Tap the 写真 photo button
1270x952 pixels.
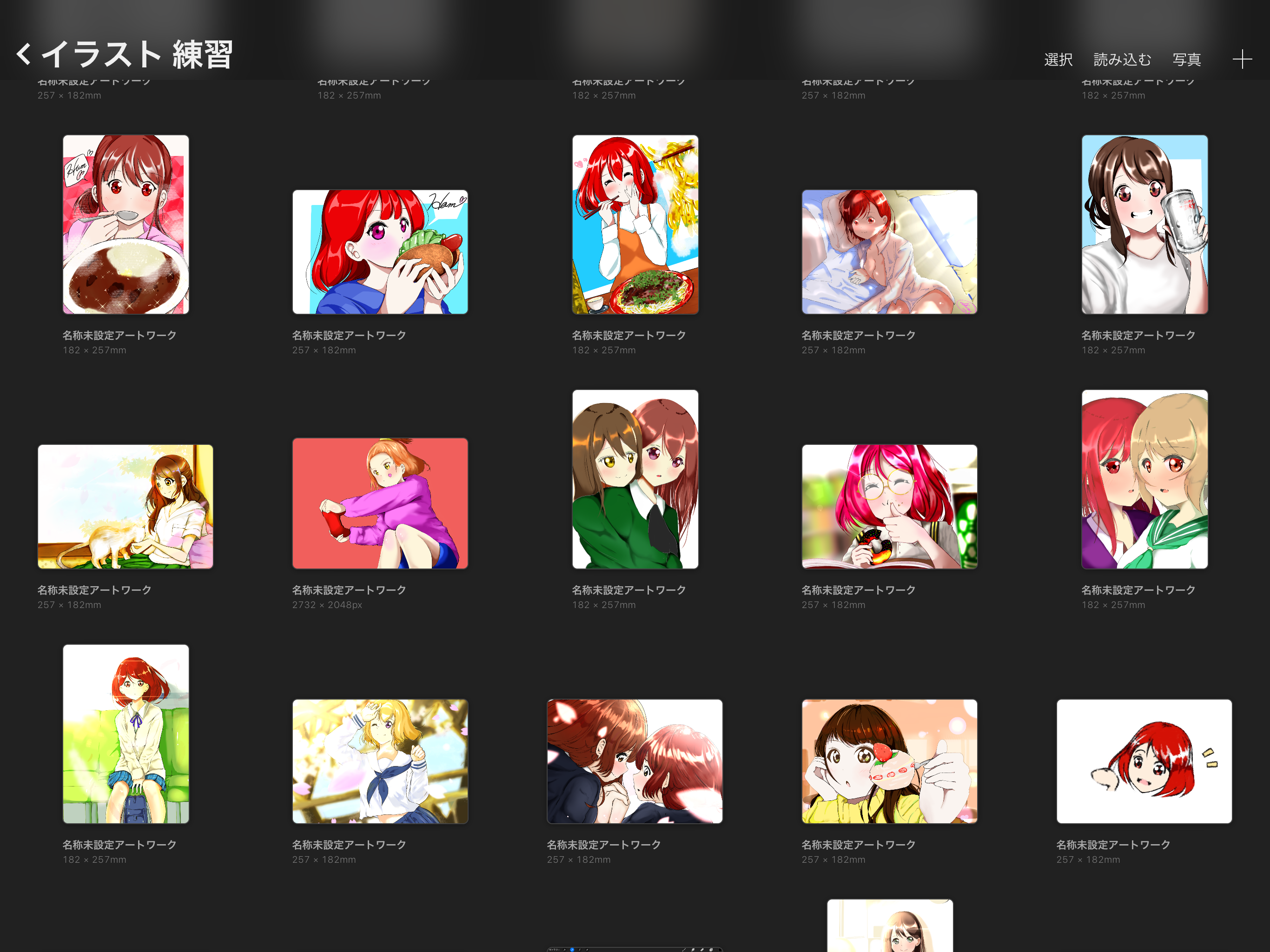pyautogui.click(x=1187, y=59)
